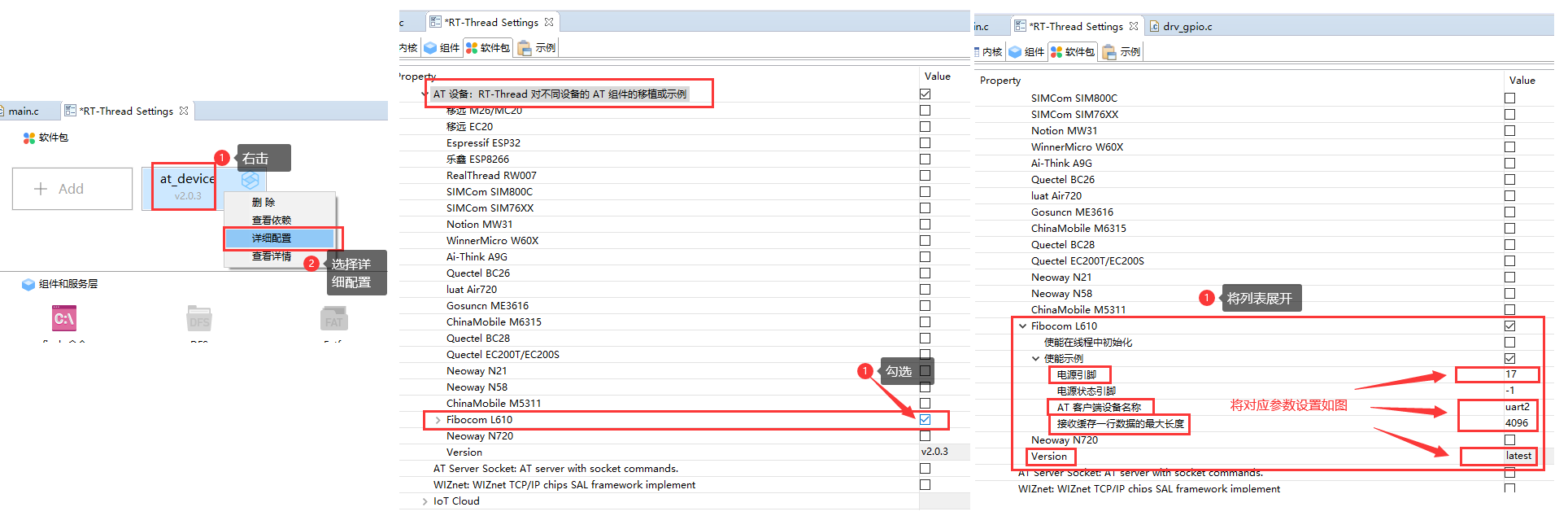Screen dimensions: 1568x529
Task: Click the 软件包 tab icon in the middle panel
Action: tap(472, 48)
